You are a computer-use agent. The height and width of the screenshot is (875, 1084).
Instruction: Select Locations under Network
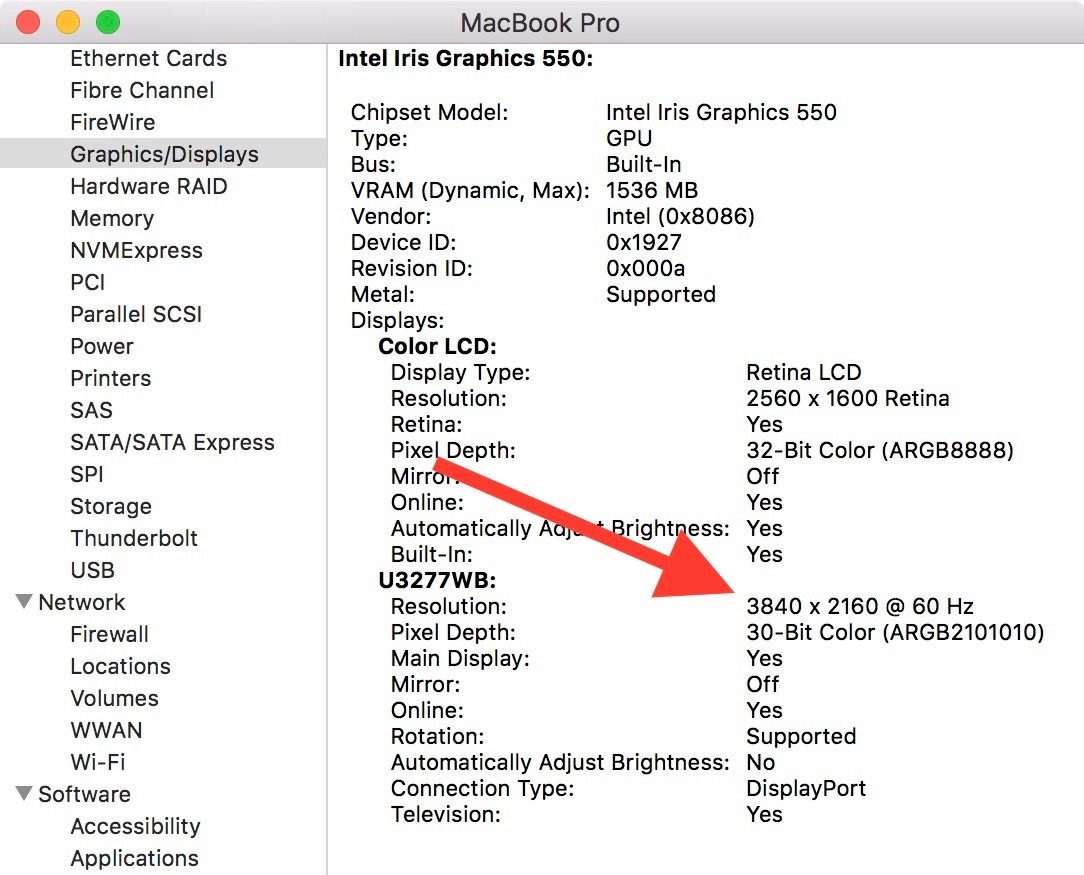click(x=120, y=666)
